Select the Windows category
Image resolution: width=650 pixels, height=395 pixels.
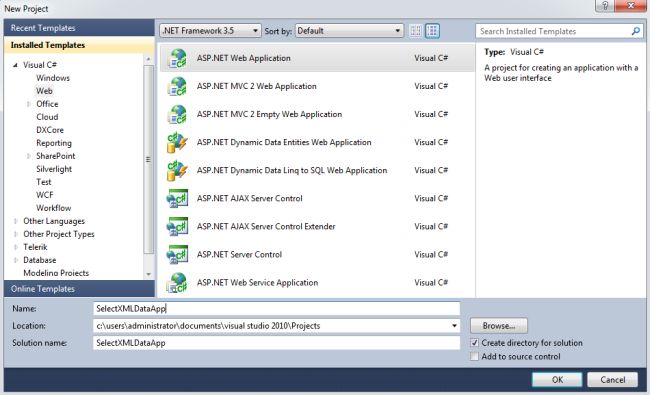53,78
